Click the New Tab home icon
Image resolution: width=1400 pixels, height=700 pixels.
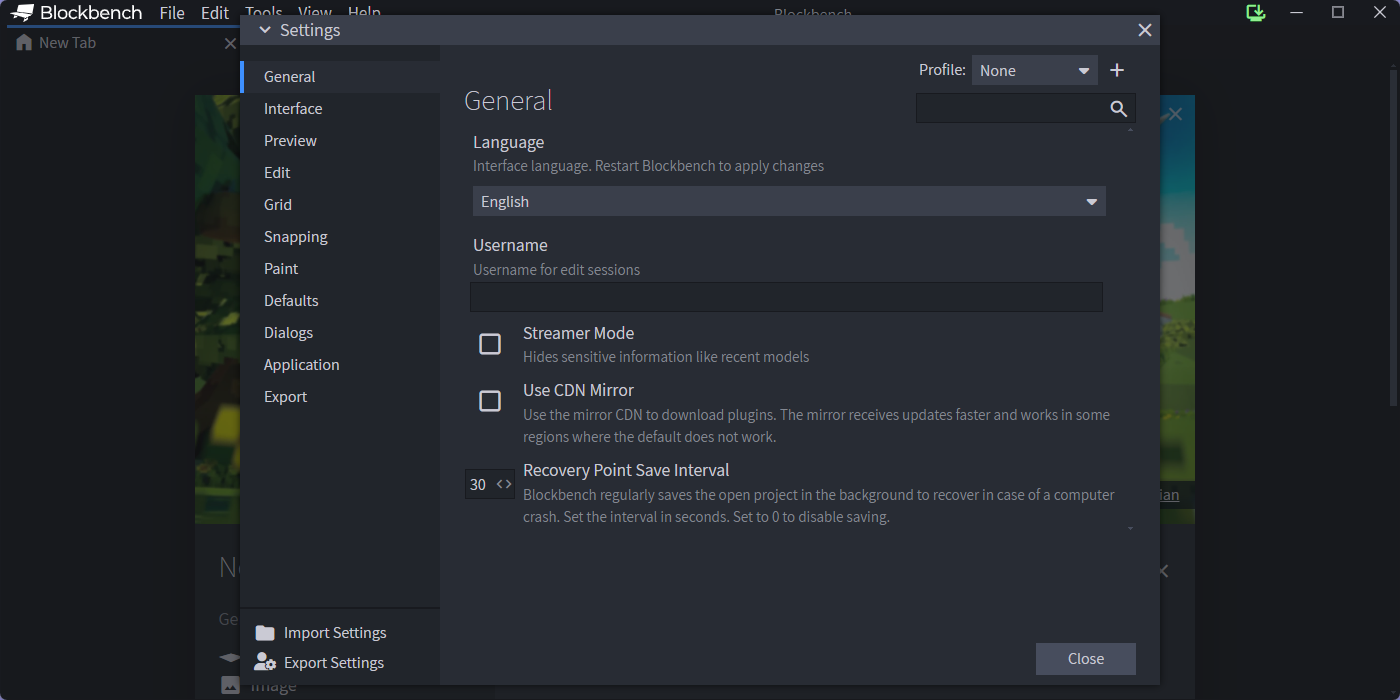(x=24, y=43)
